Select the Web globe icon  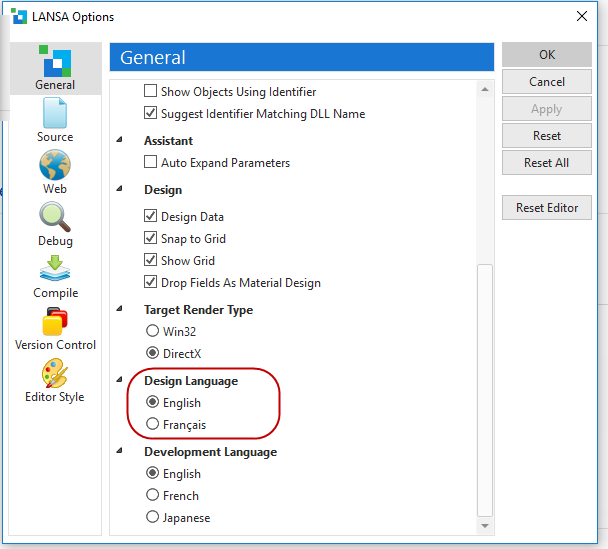[x=55, y=165]
